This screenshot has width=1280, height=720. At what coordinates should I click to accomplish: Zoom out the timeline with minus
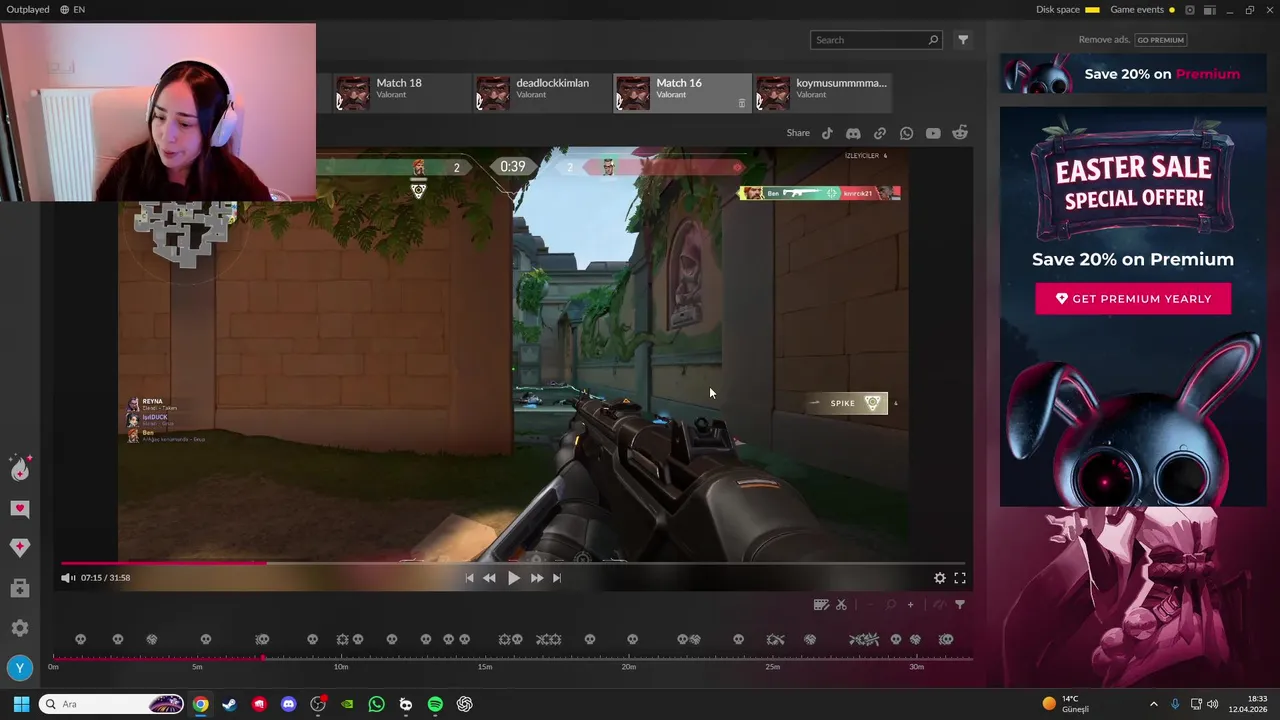point(868,605)
